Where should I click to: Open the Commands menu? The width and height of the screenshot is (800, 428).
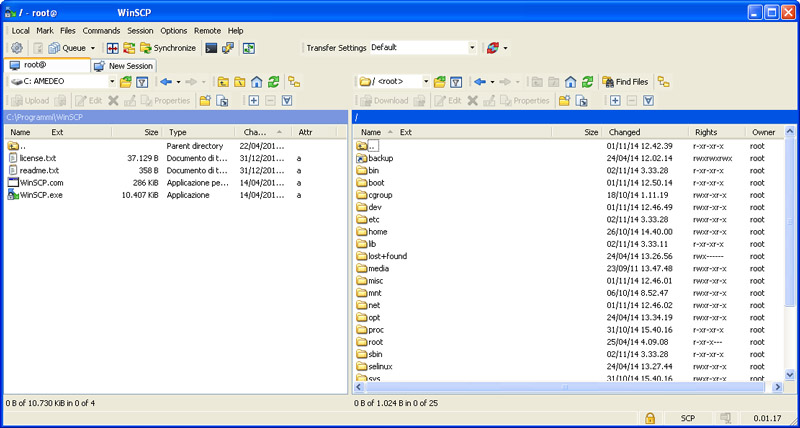[x=101, y=31]
